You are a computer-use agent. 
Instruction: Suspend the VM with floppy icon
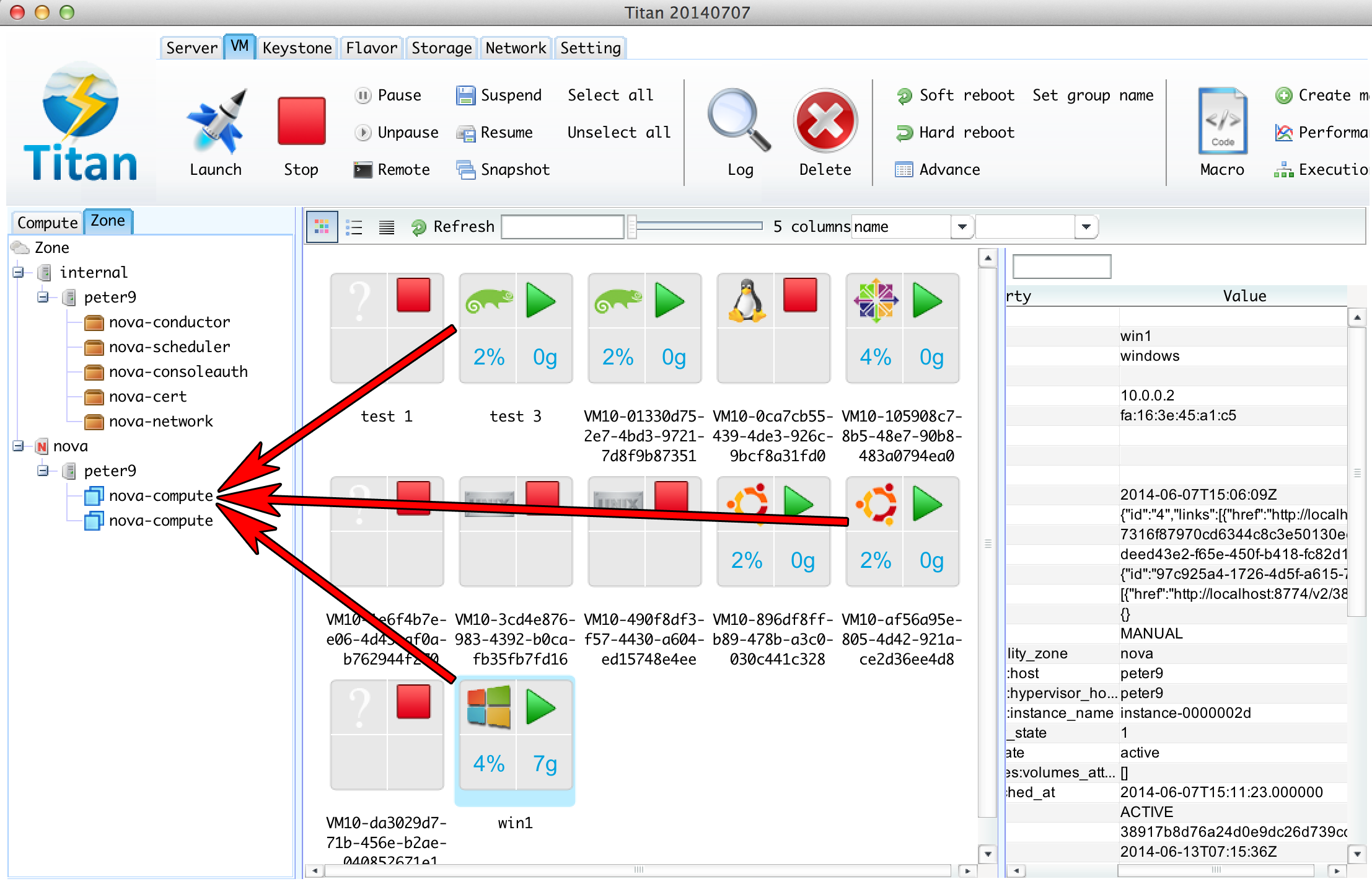pos(499,95)
